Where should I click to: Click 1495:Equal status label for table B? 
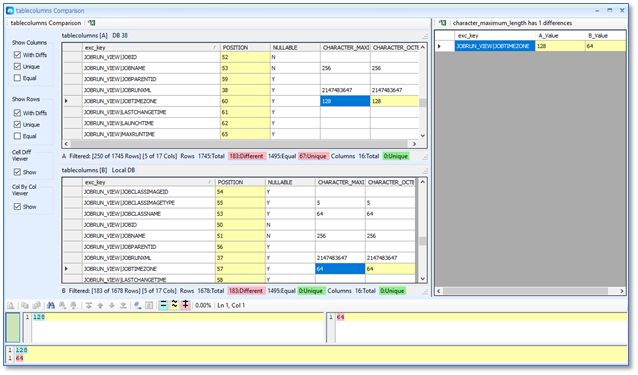coord(281,291)
